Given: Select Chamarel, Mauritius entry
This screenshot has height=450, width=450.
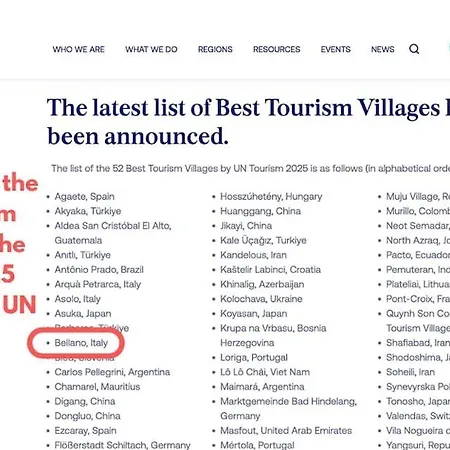Looking at the screenshot, I should click(97, 387).
